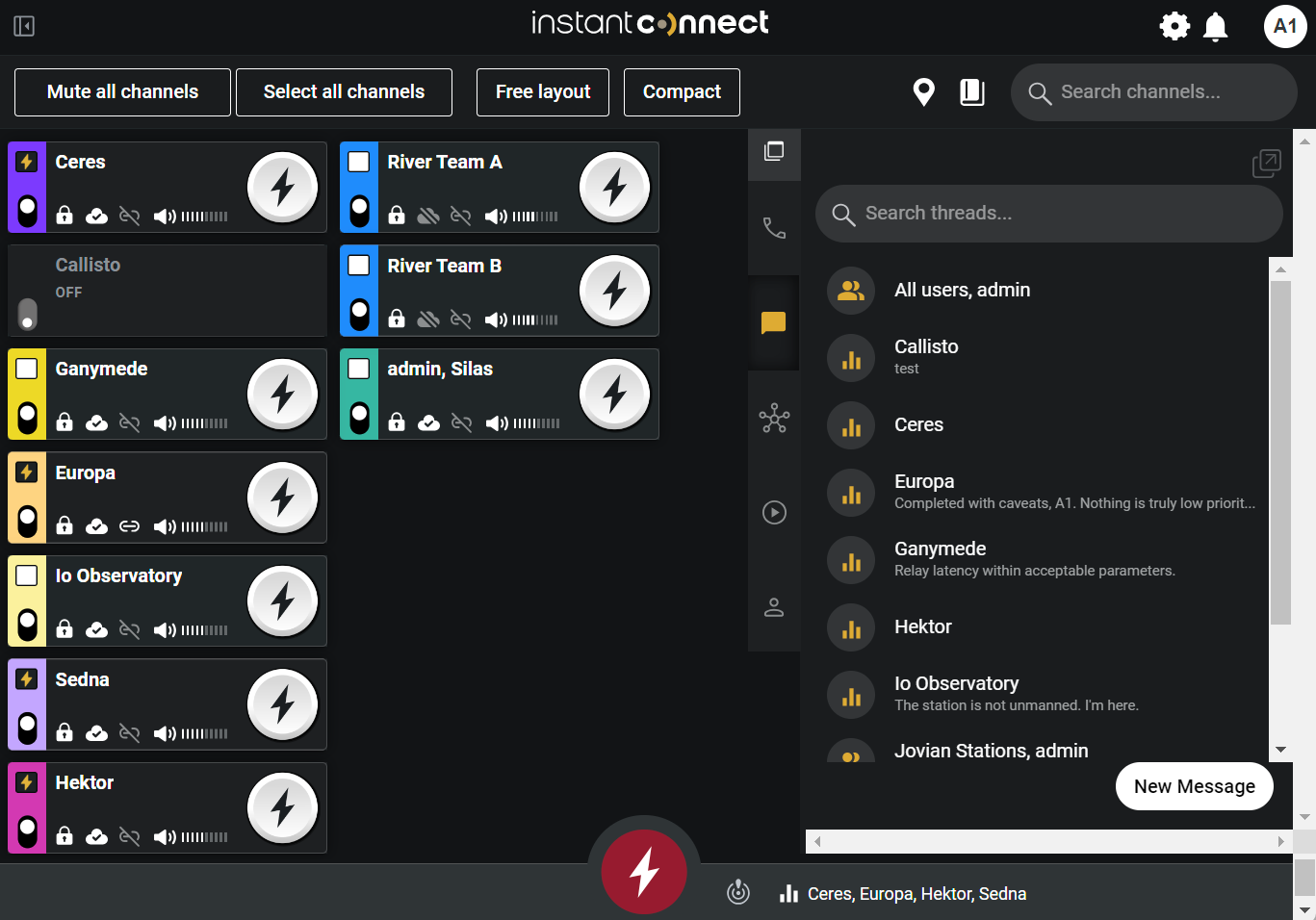
Task: Check the admin, Silas checkbox
Action: click(x=359, y=369)
